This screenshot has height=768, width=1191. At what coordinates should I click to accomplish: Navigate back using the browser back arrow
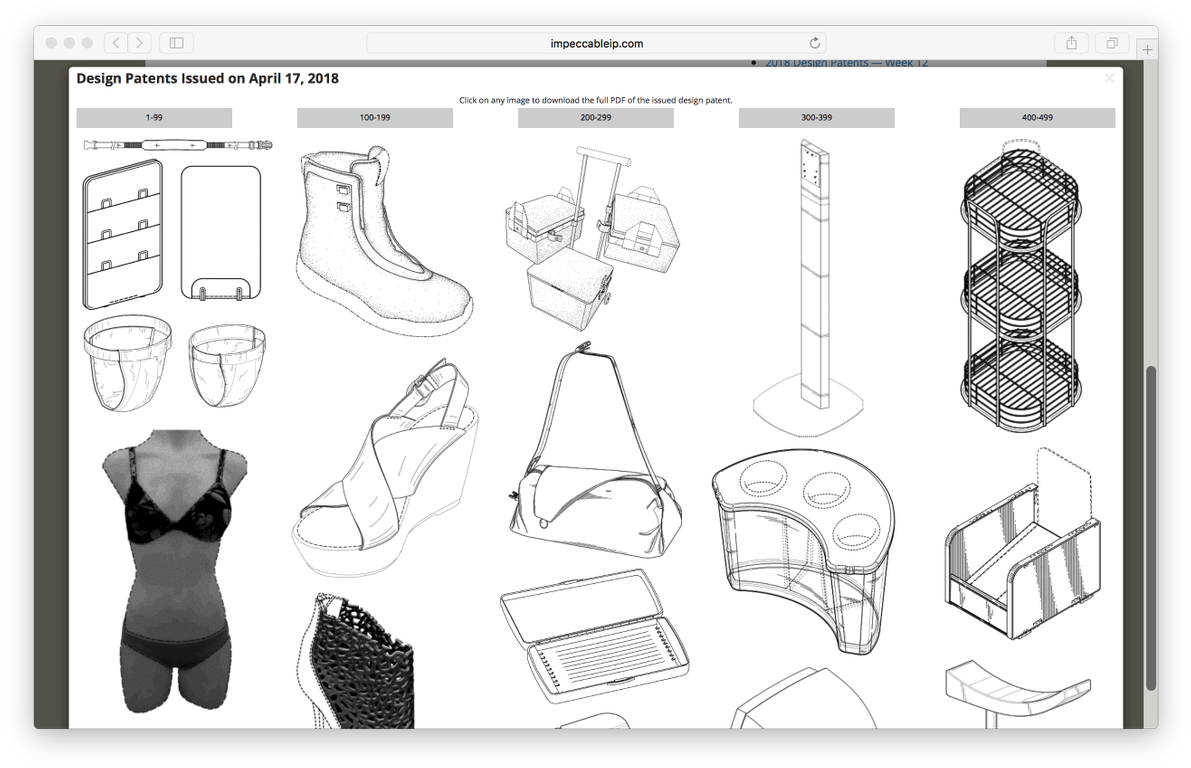click(x=115, y=43)
